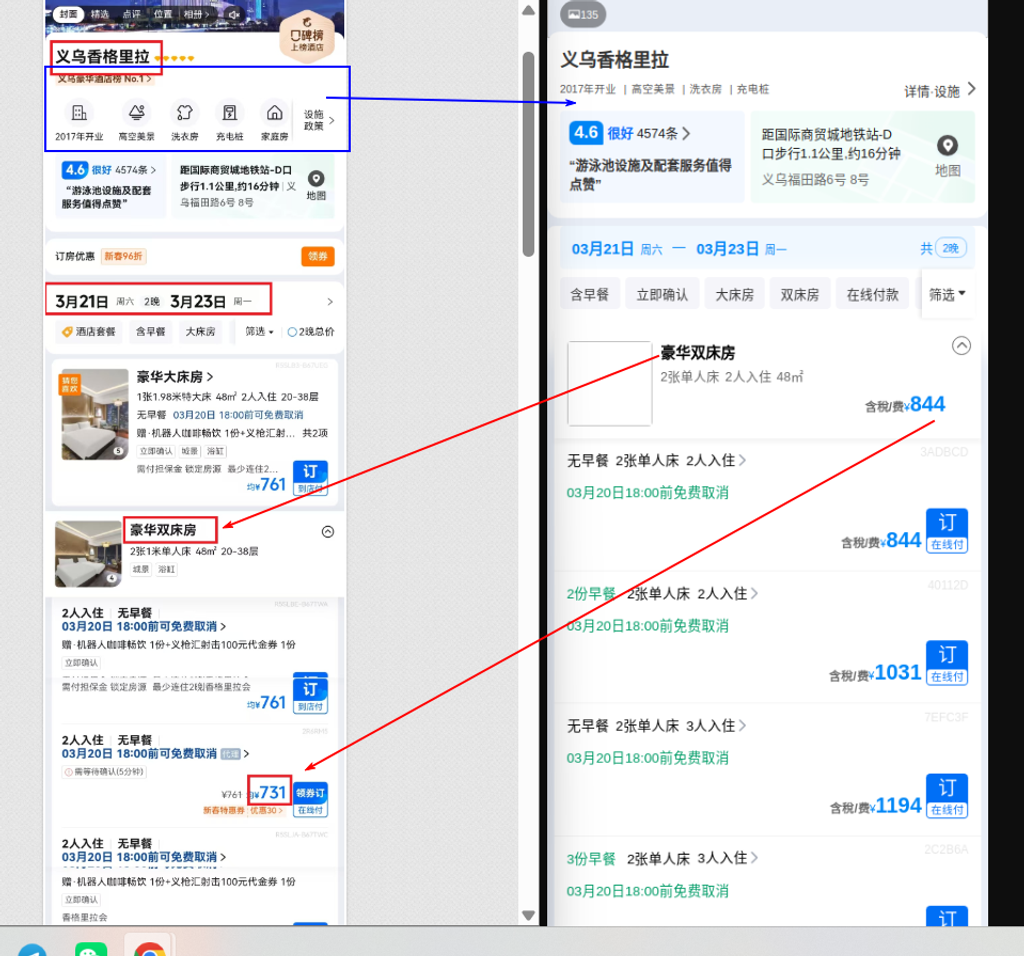Expand 3份早餐 2张单人床 3人入住 details

(662, 858)
